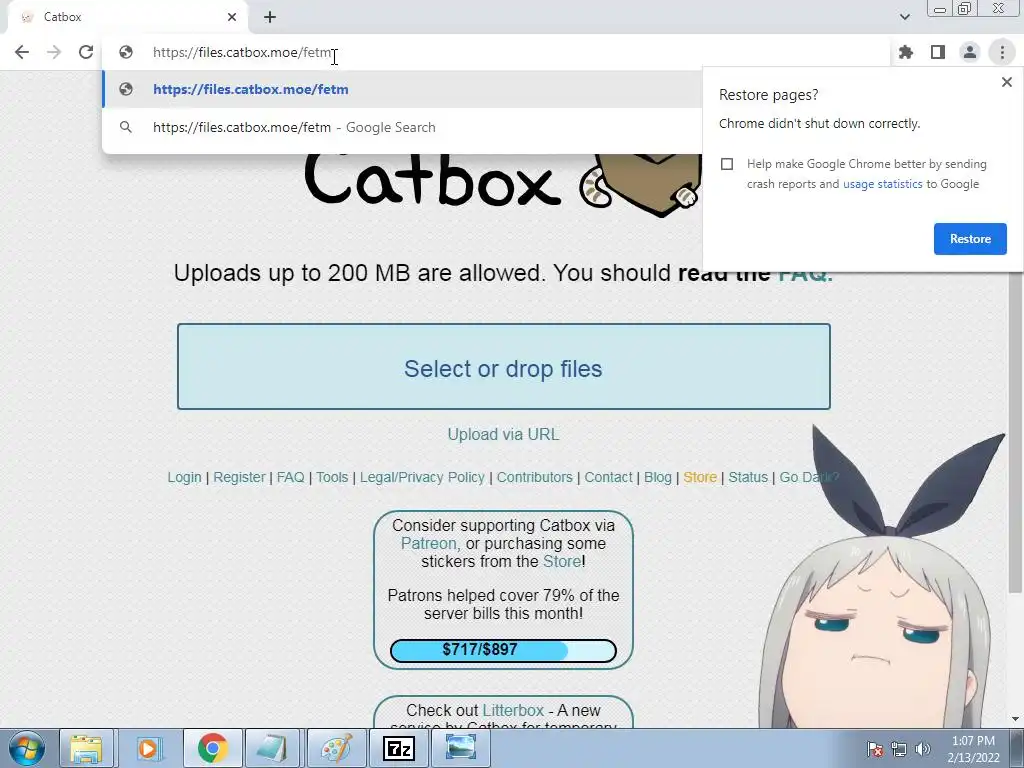Open Windows Explorer from taskbar
This screenshot has width=1024, height=768.
pyautogui.click(x=87, y=748)
